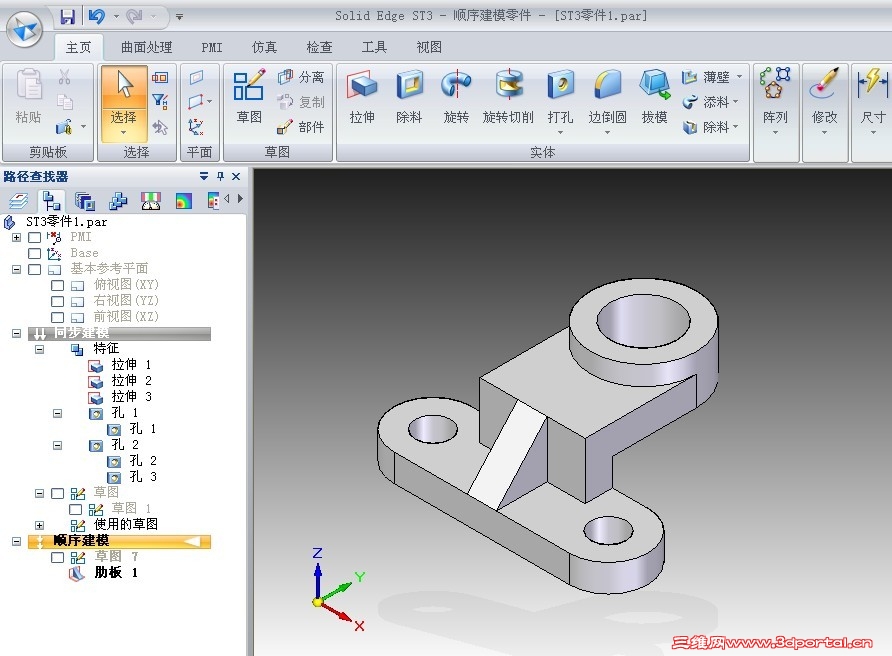Select the 除料 (Cut) tool in ribbon
Screen dimensions: 892x656
click(x=409, y=97)
